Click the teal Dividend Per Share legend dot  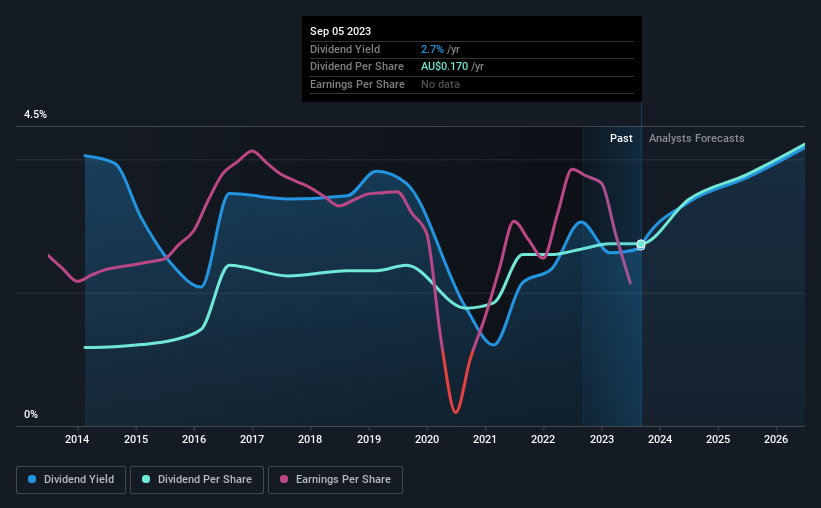click(x=146, y=479)
